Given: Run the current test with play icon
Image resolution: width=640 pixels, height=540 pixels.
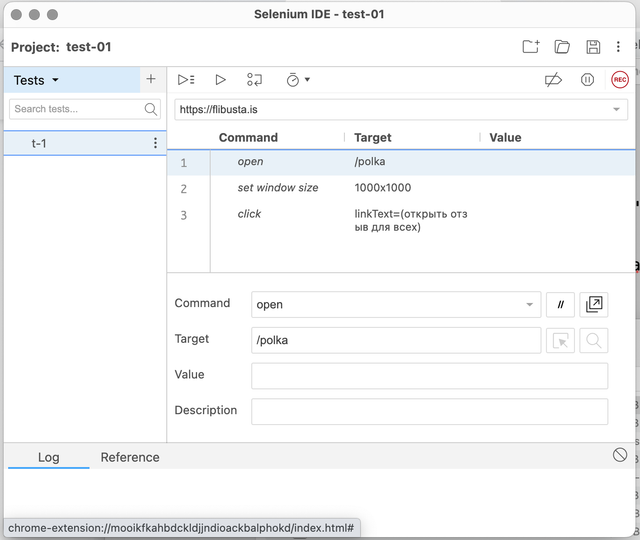Looking at the screenshot, I should pyautogui.click(x=221, y=80).
